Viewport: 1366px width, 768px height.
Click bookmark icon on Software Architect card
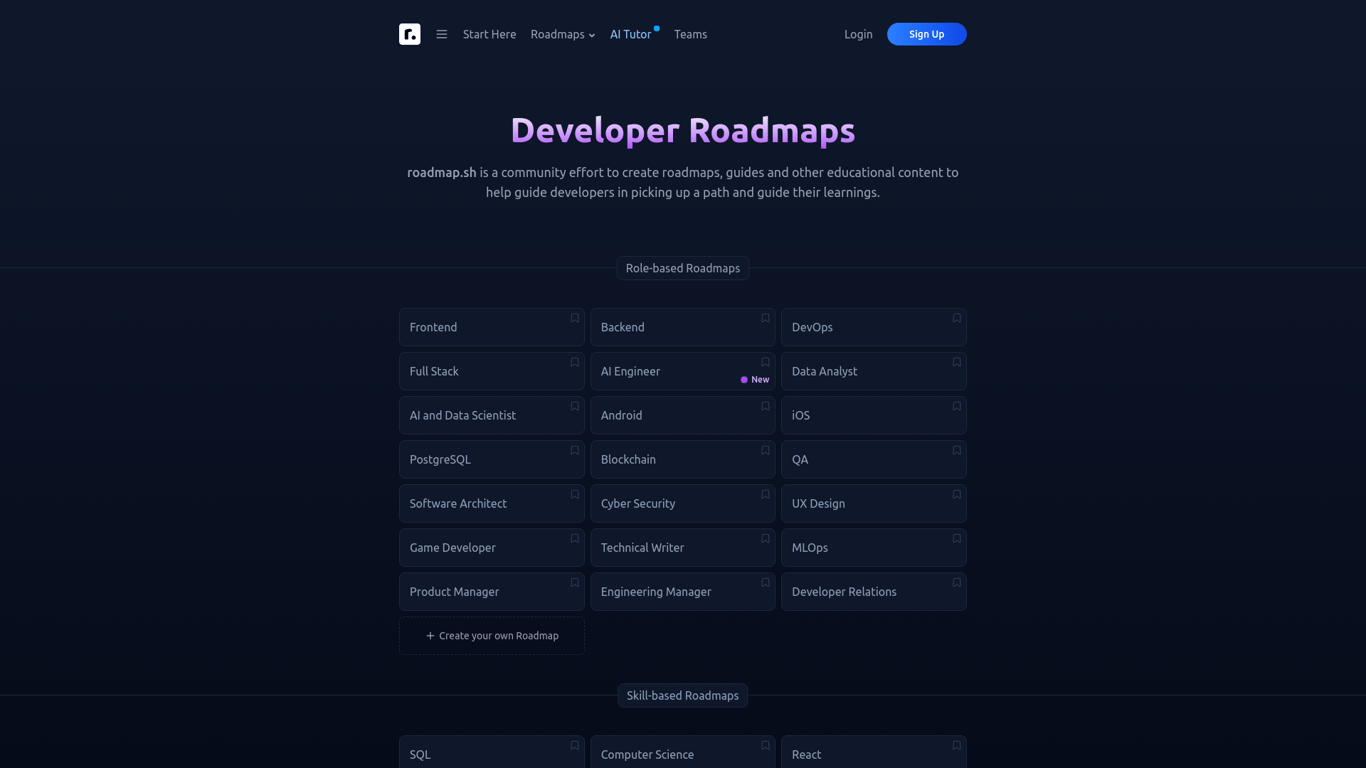click(x=575, y=494)
